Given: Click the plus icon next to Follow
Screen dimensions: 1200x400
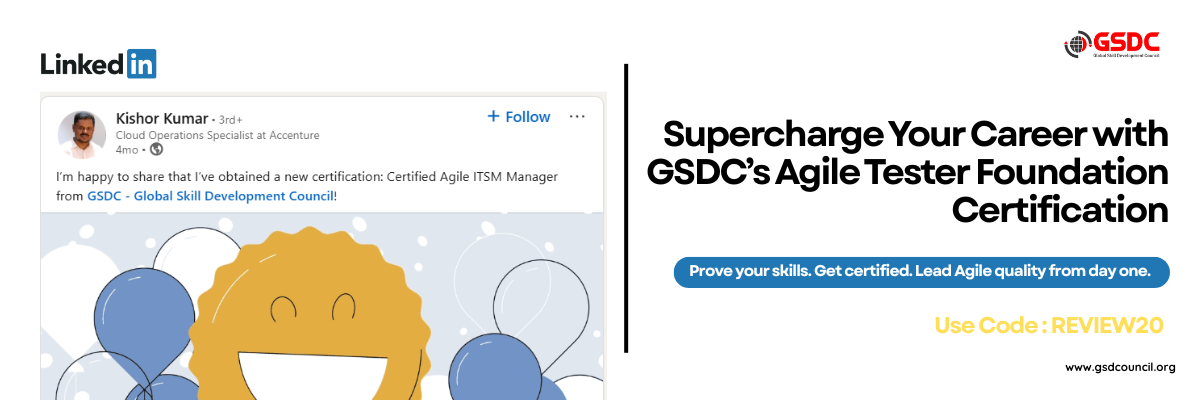Looking at the screenshot, I should [493, 117].
